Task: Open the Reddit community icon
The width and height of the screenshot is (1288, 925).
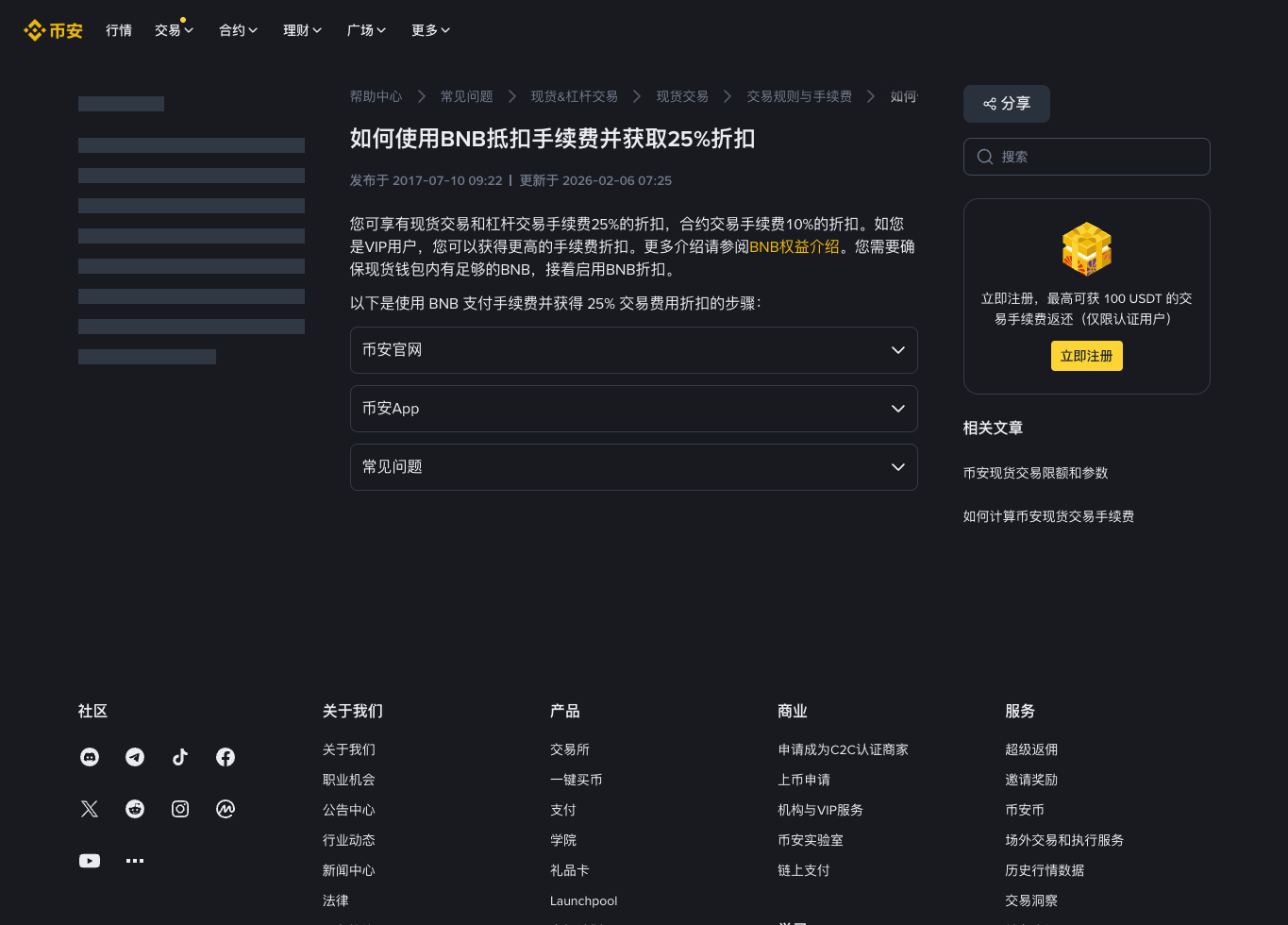Action: [135, 809]
